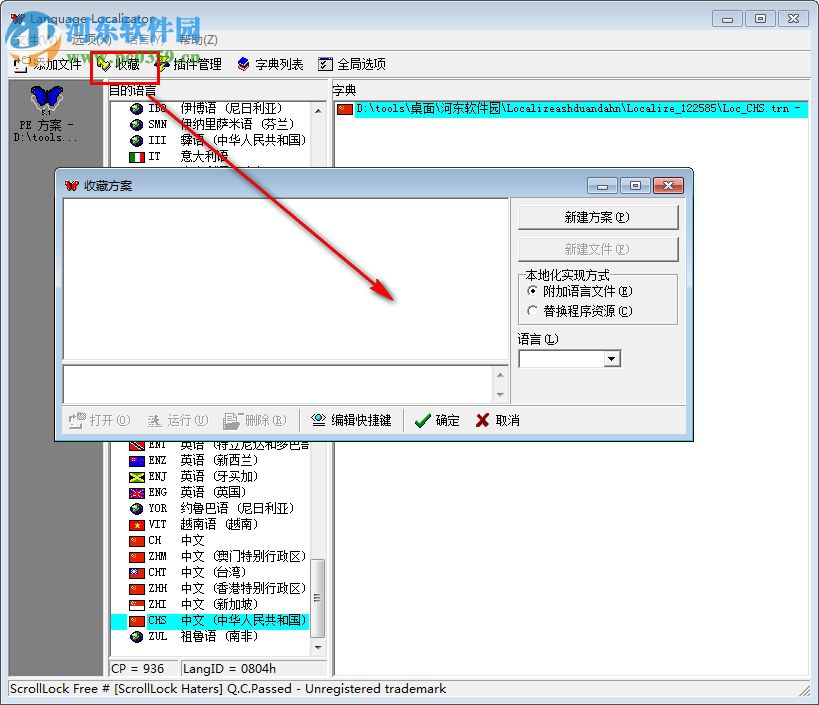Image resolution: width=819 pixels, height=705 pixels.
Task: Click the 新建文件 button
Action: 596,248
